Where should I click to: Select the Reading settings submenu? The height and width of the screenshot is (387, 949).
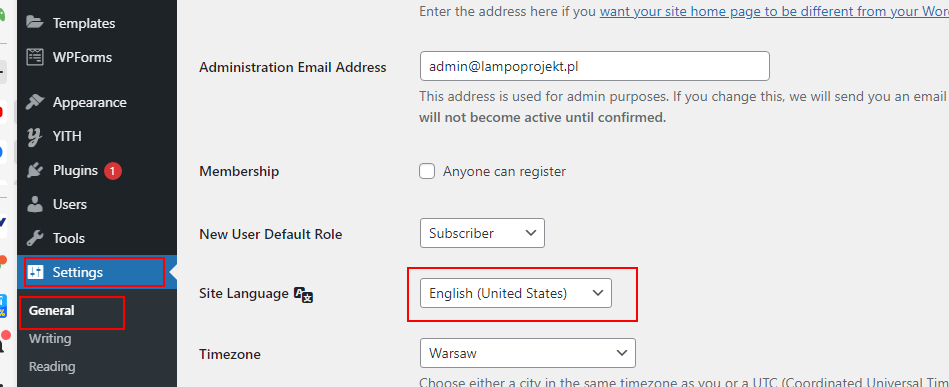click(52, 366)
